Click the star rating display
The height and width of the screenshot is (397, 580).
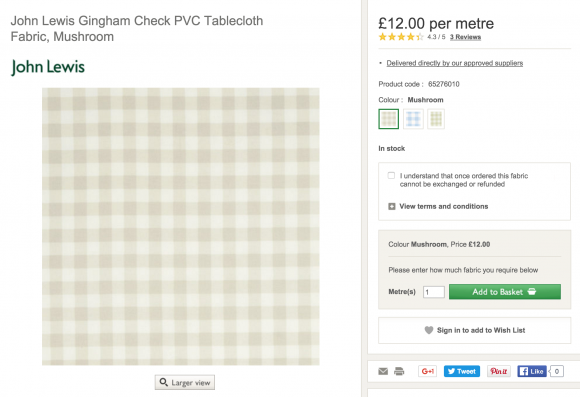(x=401, y=37)
